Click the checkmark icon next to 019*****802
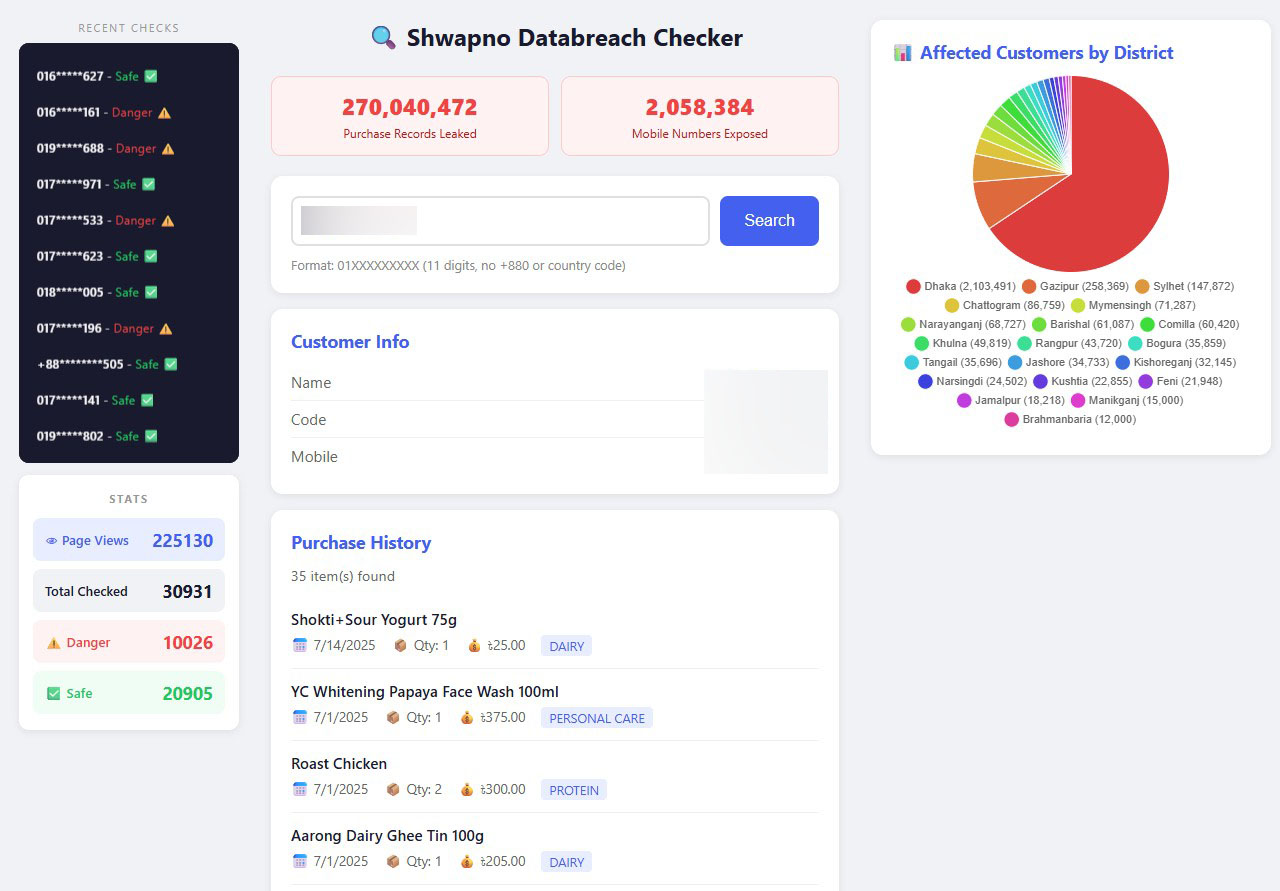Viewport: 1280px width, 891px height. point(151,436)
